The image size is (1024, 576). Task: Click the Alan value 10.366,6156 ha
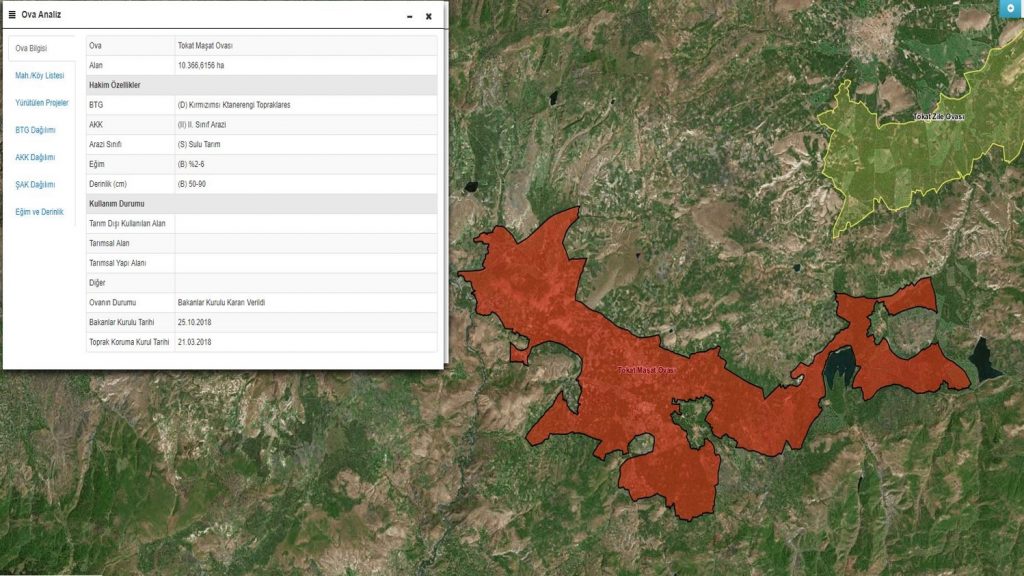(x=201, y=65)
